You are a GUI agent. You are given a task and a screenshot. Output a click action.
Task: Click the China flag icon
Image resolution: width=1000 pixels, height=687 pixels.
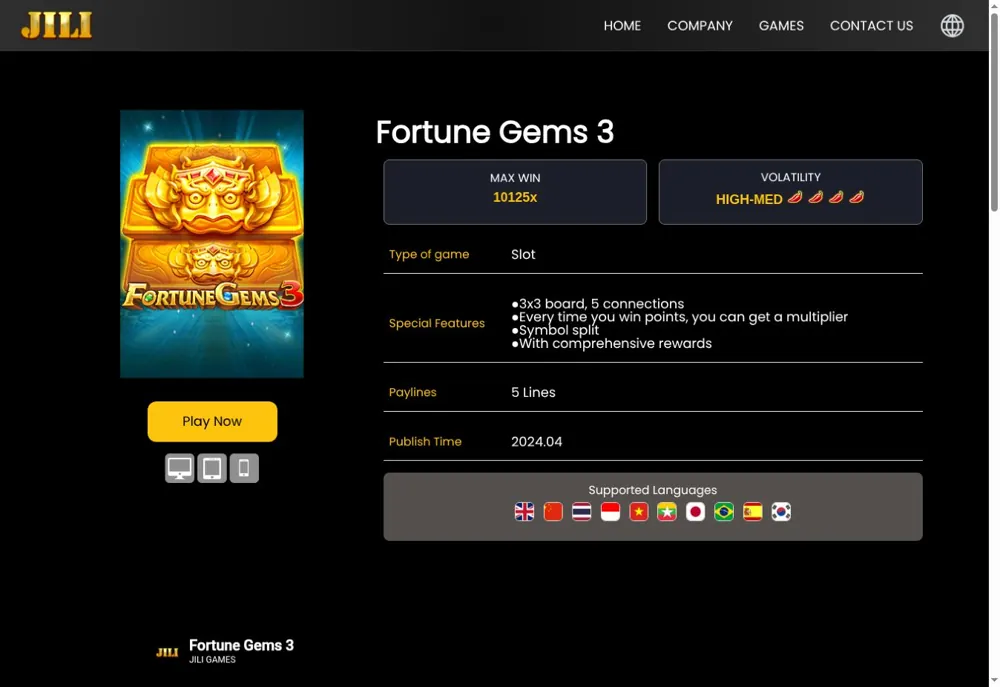553,512
